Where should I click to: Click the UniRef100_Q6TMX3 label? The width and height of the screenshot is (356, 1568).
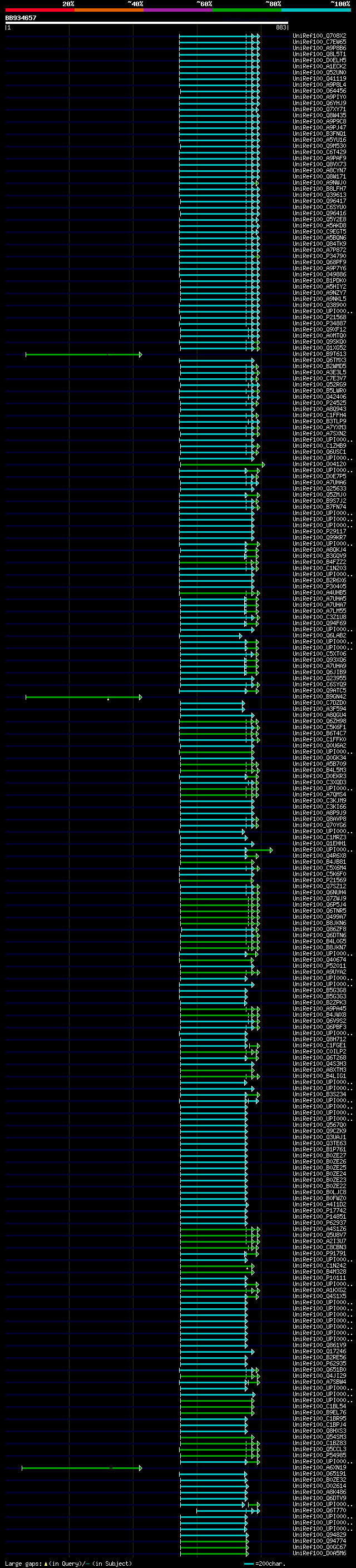(319, 360)
